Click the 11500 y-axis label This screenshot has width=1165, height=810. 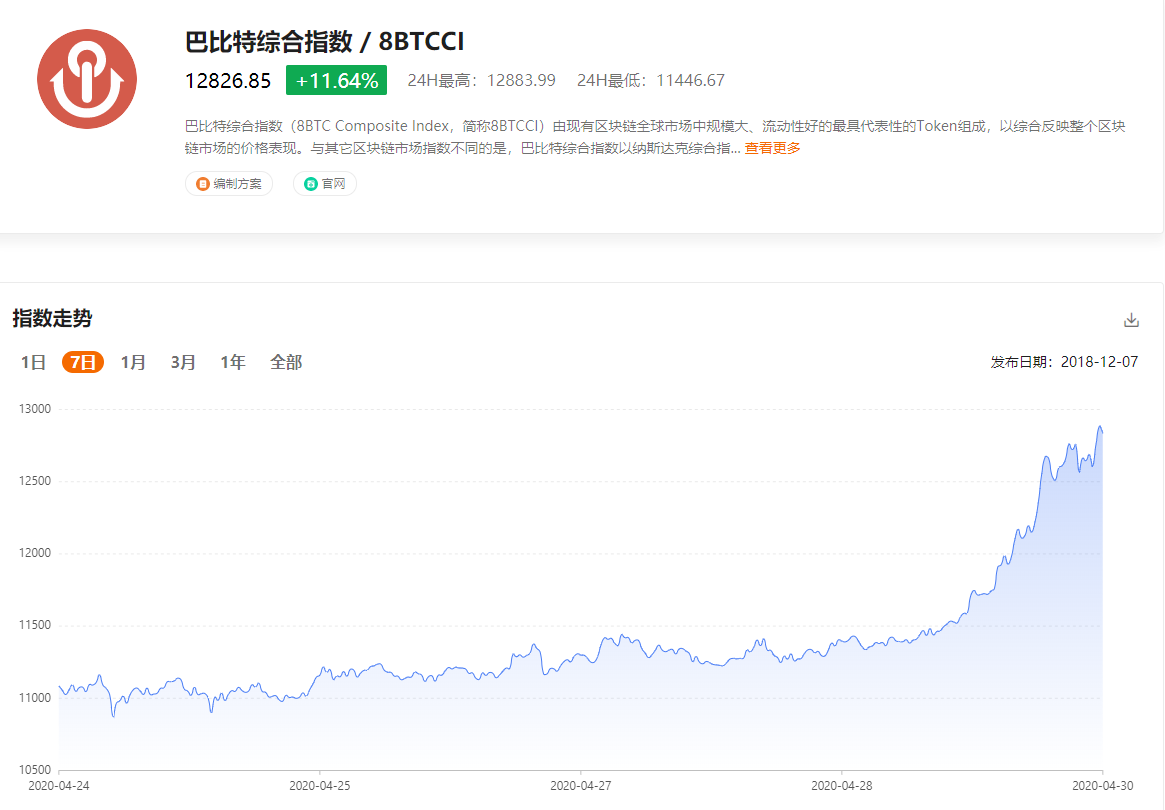pos(35,625)
